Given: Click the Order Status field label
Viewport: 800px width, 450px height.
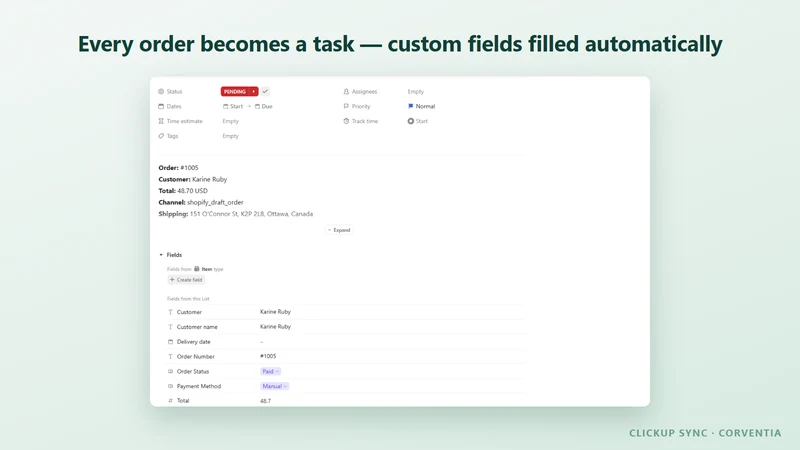Looking at the screenshot, I should 193,371.
